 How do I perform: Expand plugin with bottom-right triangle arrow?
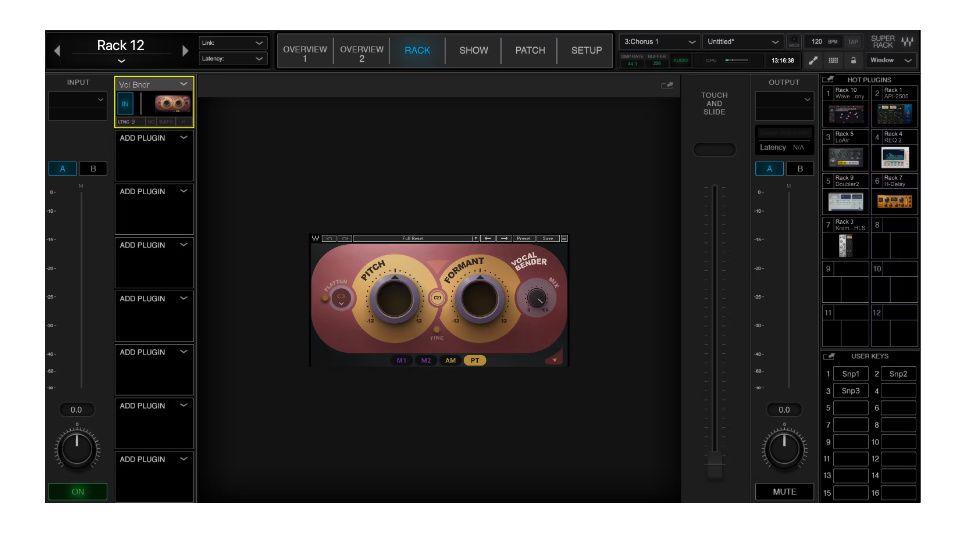coord(554,359)
